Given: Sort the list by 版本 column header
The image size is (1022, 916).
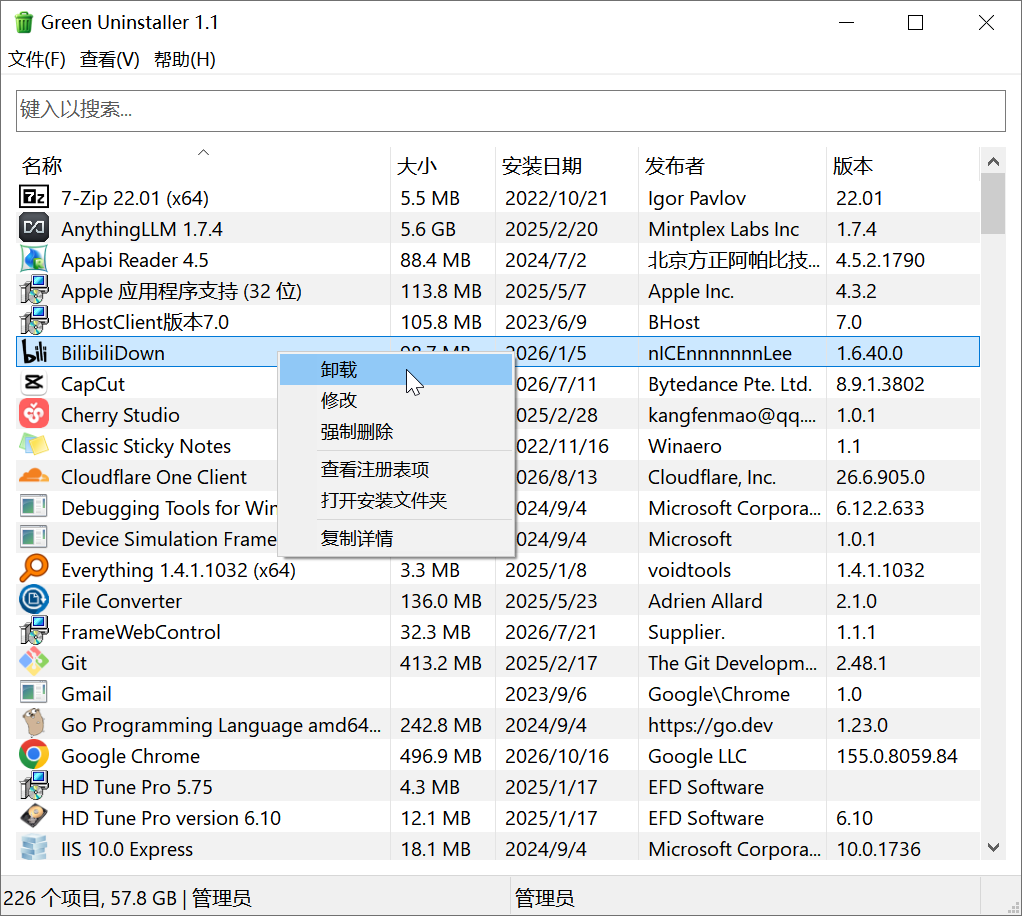Looking at the screenshot, I should coord(903,166).
